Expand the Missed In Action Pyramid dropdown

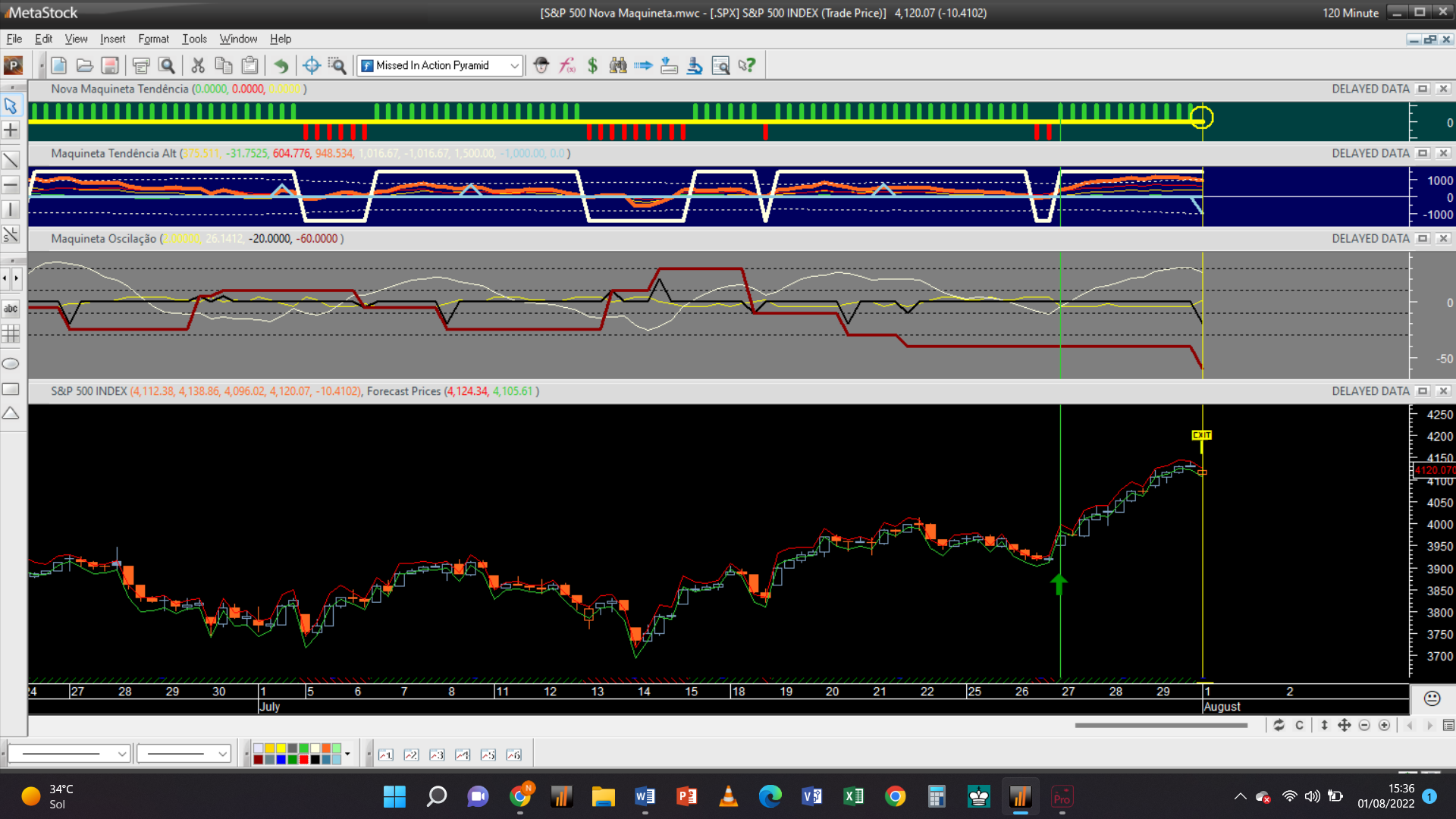(x=514, y=66)
